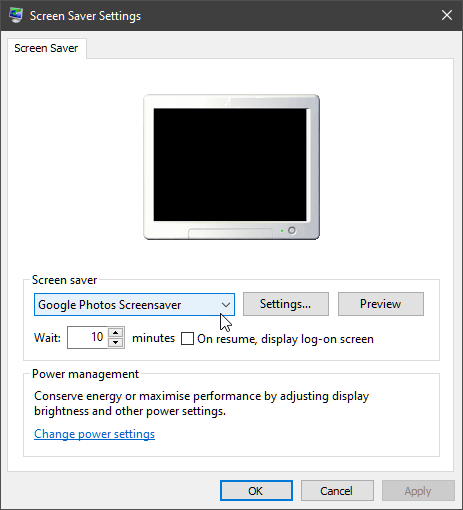Click the Screen Saver Settings title bar icon
Viewport: 463px width, 510px height.
(16, 15)
